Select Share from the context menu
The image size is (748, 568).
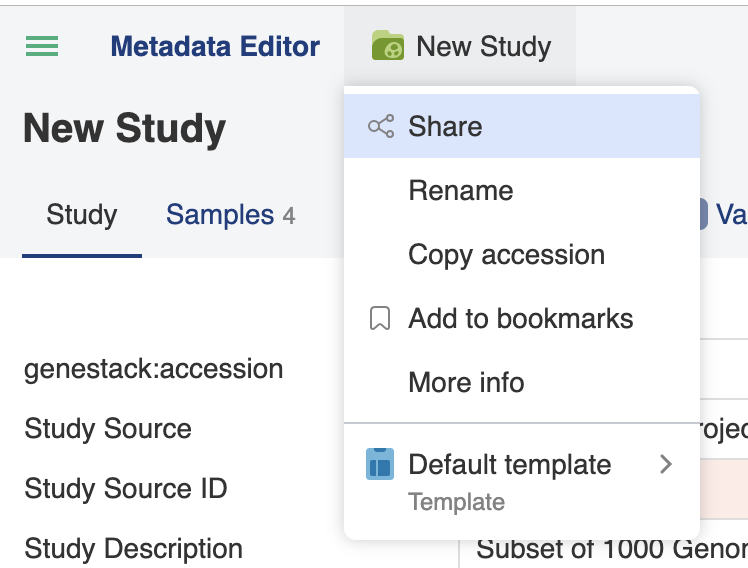tap(522, 126)
